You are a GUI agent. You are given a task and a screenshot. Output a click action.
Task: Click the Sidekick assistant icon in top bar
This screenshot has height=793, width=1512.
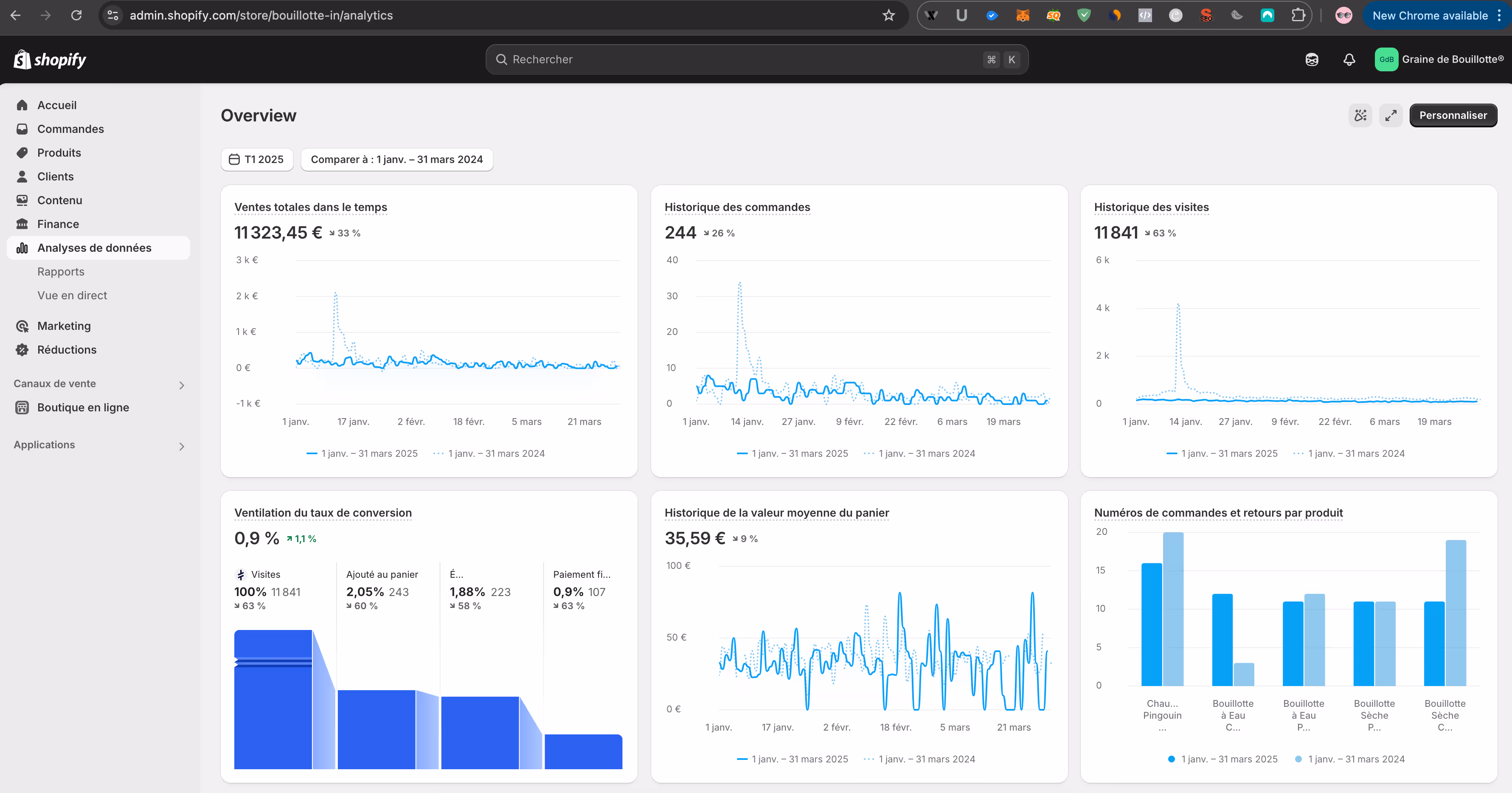click(x=1311, y=59)
